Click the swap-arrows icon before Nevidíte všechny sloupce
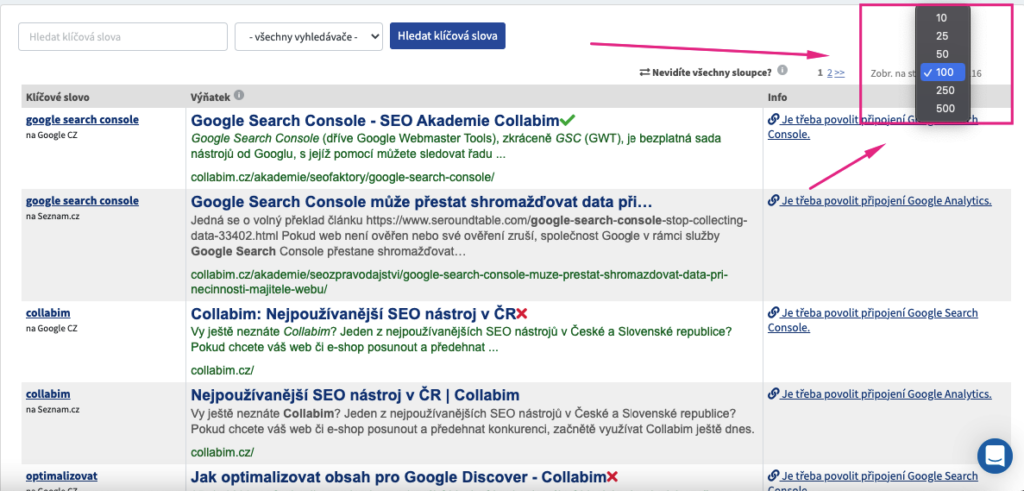Image resolution: width=1024 pixels, height=491 pixels. coord(645,73)
